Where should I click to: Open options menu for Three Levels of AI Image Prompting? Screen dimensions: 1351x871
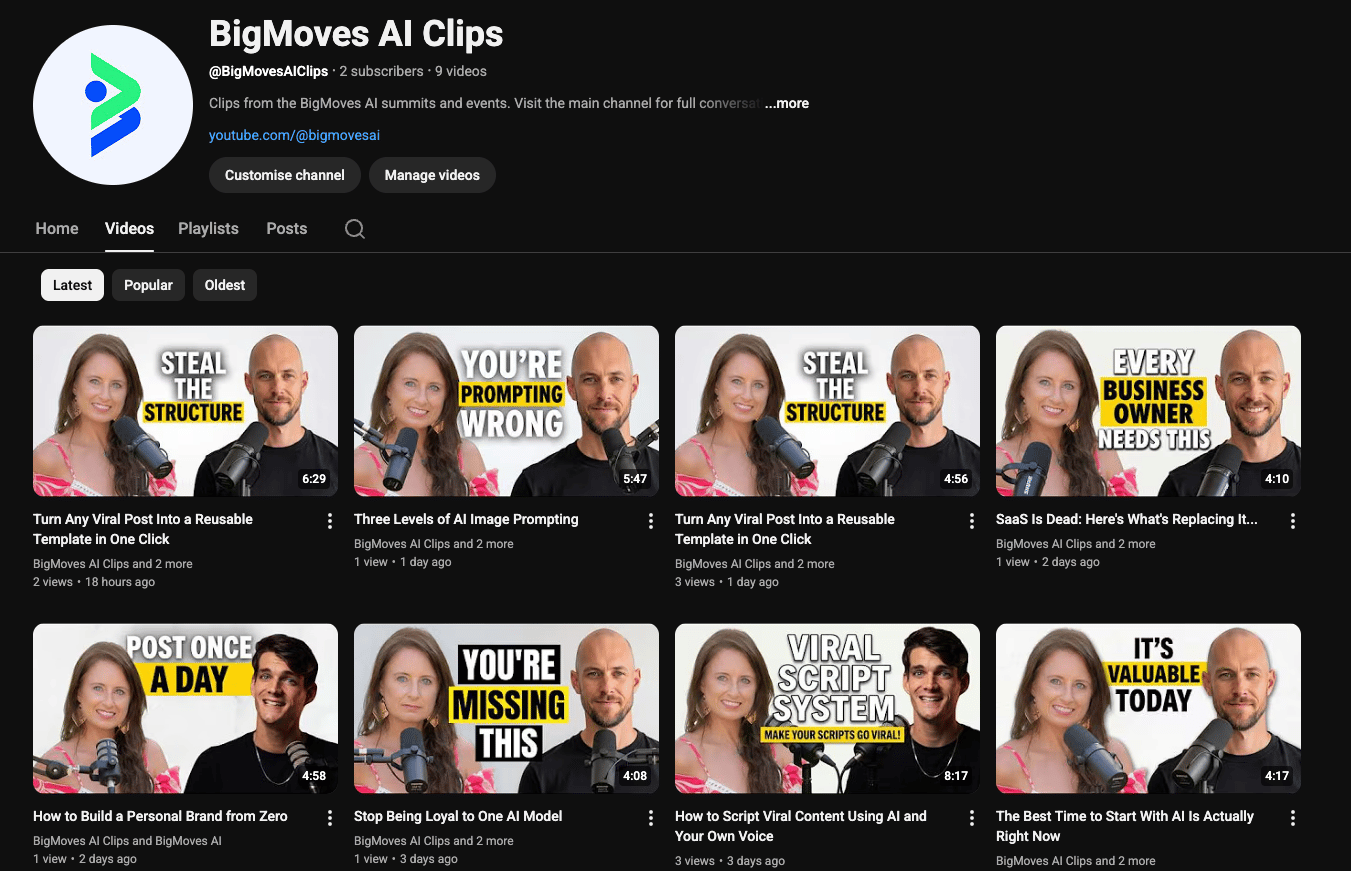tap(651, 521)
